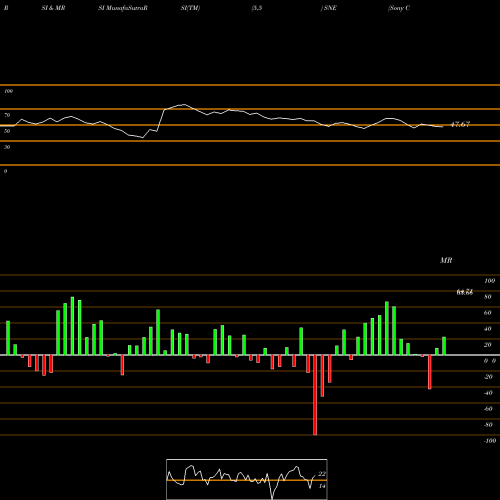Click the -80 label on MR scale
This screenshot has height=500, width=500.
(488, 425)
